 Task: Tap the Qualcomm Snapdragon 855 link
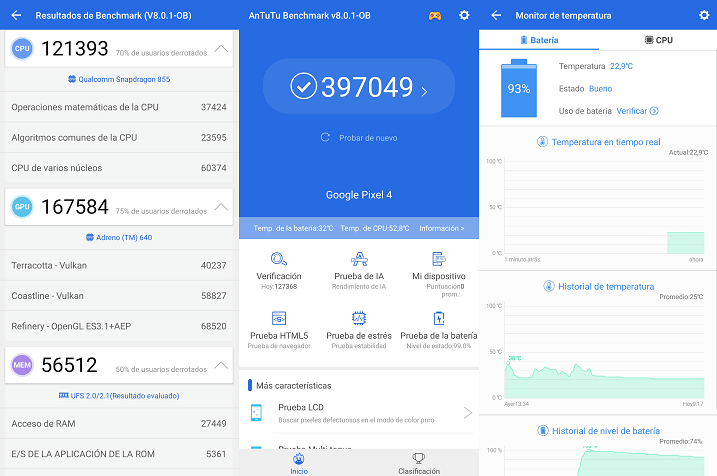[119, 79]
